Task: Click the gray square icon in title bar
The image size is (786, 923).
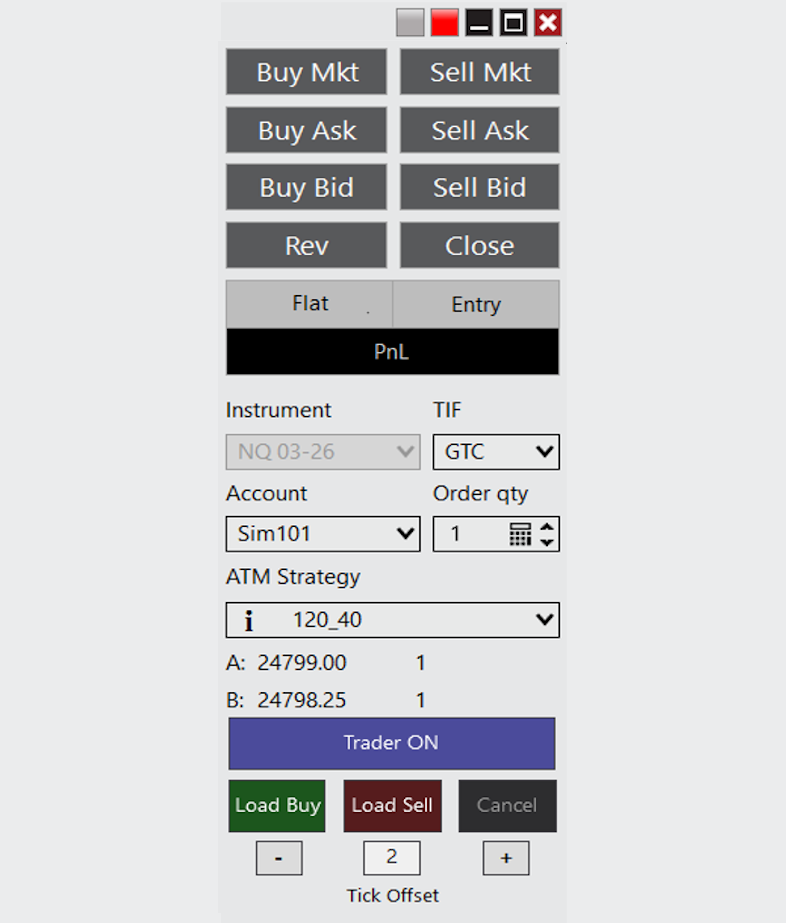Action: (410, 22)
